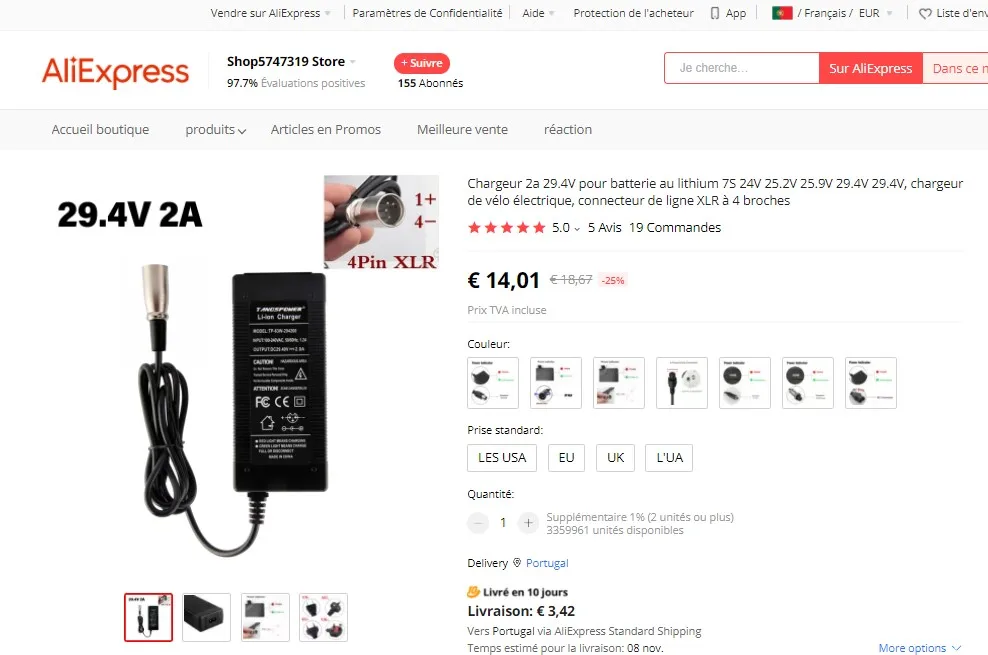Viewport: 988px width, 655px height.
Task: Increase quantity with the plus button
Action: (528, 522)
